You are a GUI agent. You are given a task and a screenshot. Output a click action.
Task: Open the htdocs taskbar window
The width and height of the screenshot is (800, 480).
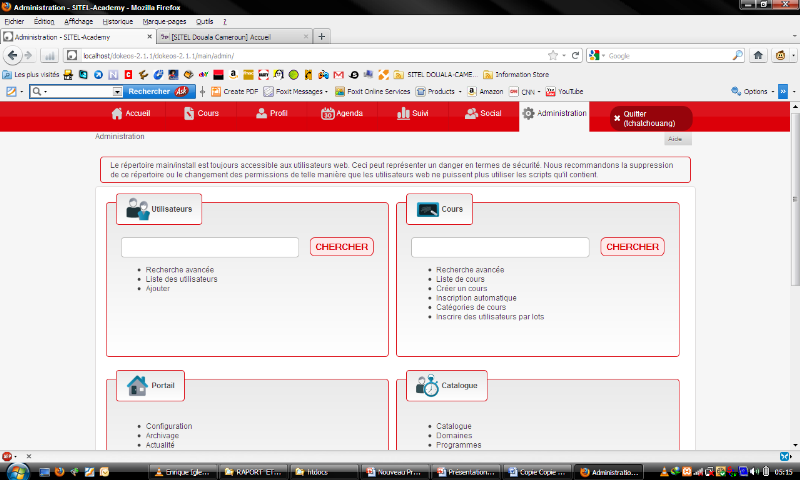323,472
